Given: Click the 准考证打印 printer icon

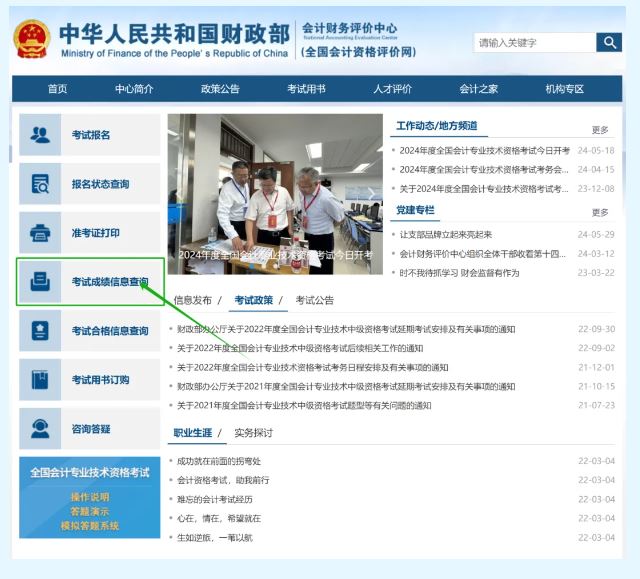Looking at the screenshot, I should pos(40,233).
